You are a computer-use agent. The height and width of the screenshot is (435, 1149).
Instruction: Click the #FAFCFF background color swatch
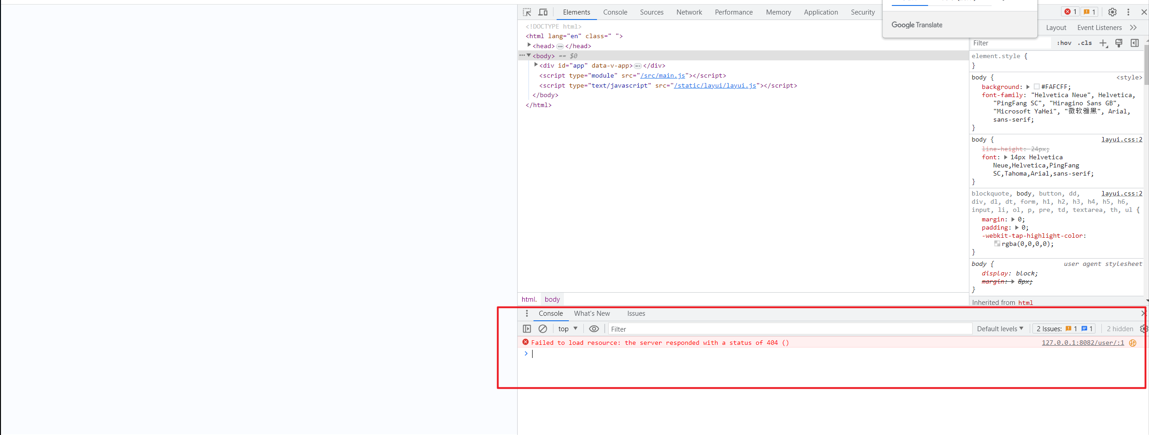tap(1037, 86)
